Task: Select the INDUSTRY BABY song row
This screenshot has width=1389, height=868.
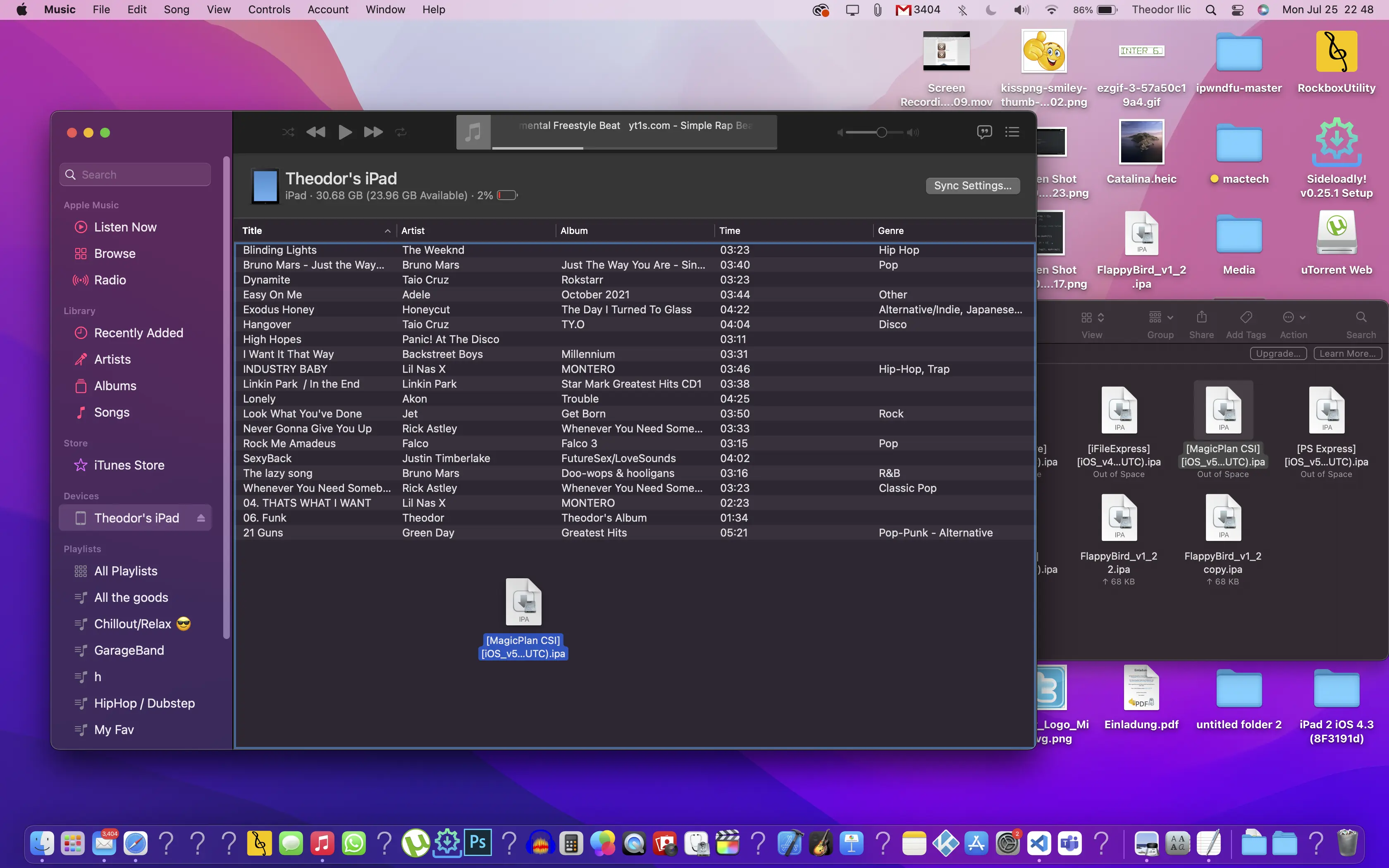Action: coord(635,369)
